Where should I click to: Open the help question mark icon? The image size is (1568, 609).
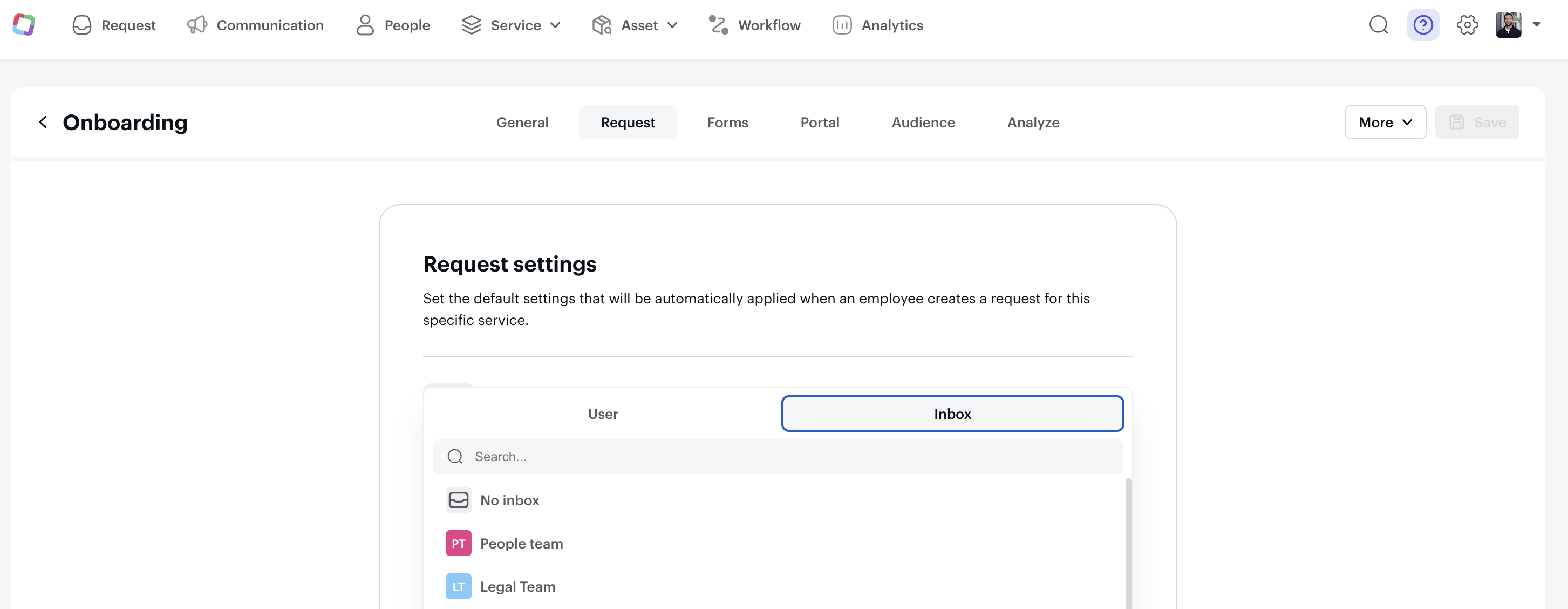tap(1423, 25)
